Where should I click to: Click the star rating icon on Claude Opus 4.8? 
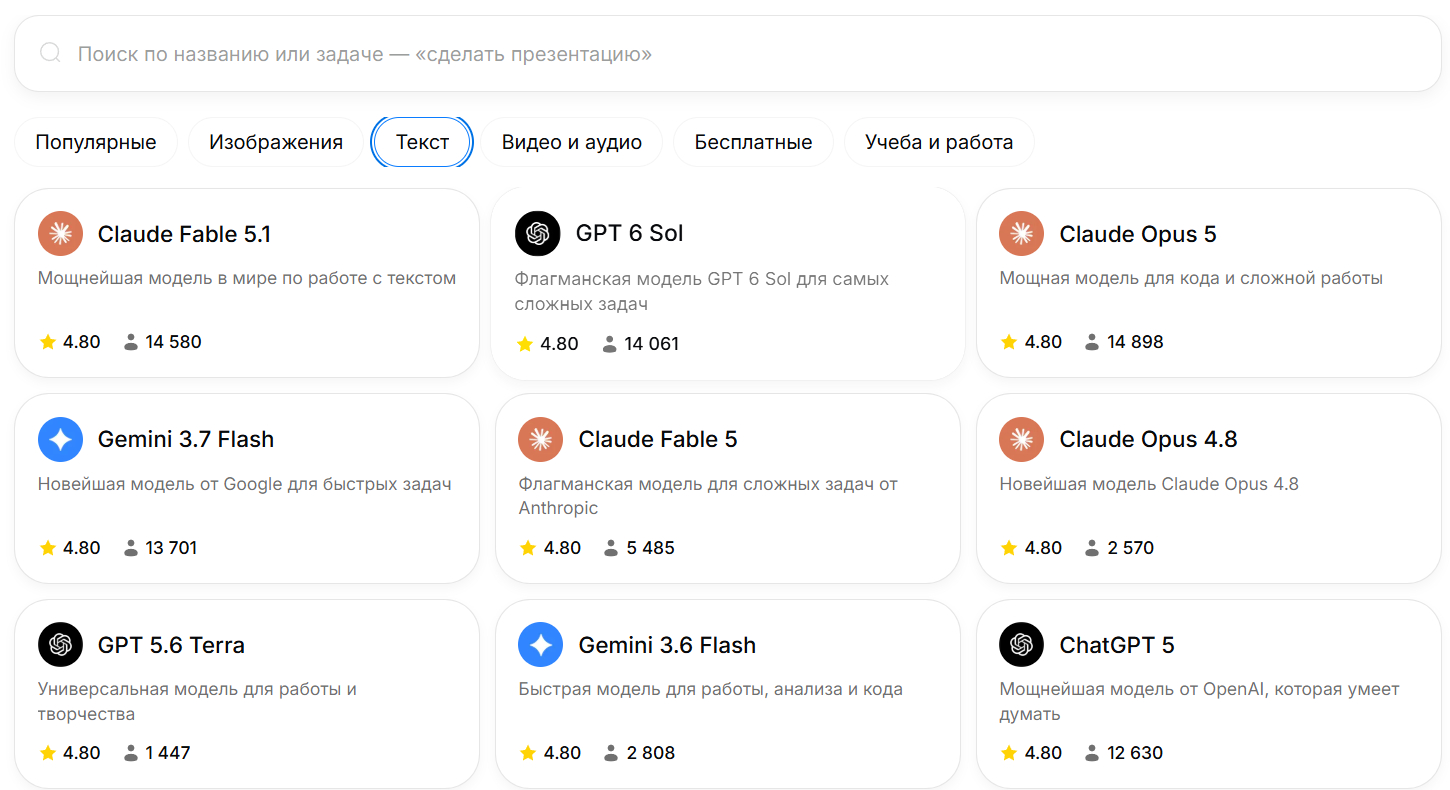click(x=1009, y=548)
